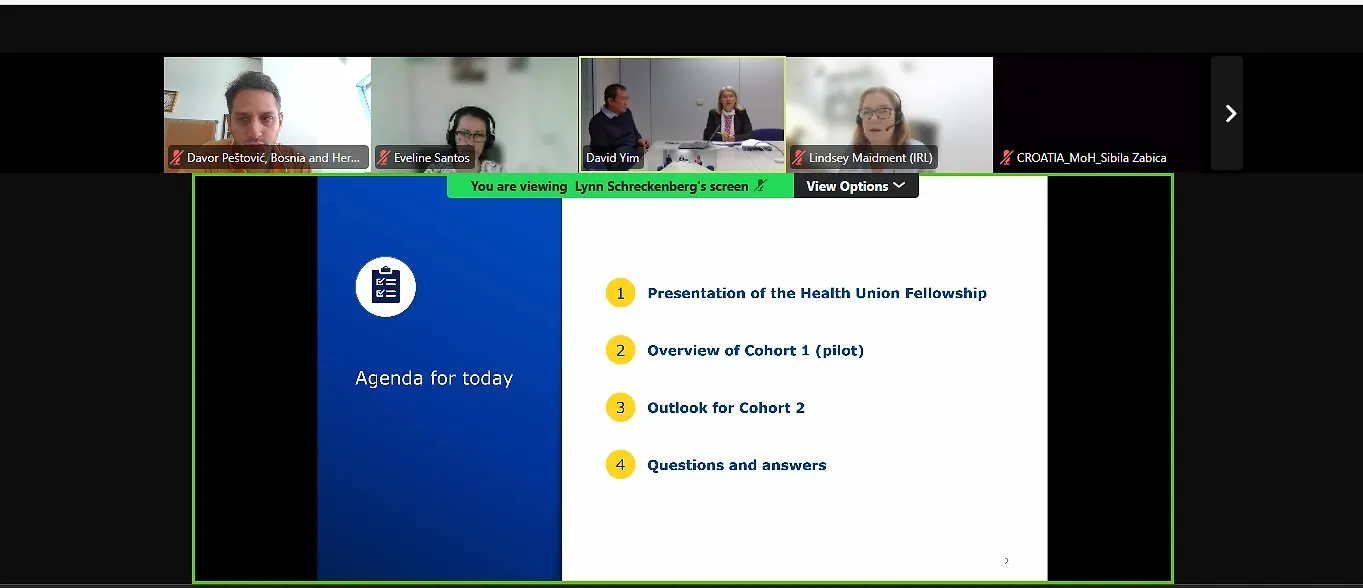Click the yellow number 1 circle
Viewport: 1363px width, 588px height.
pyautogui.click(x=620, y=293)
